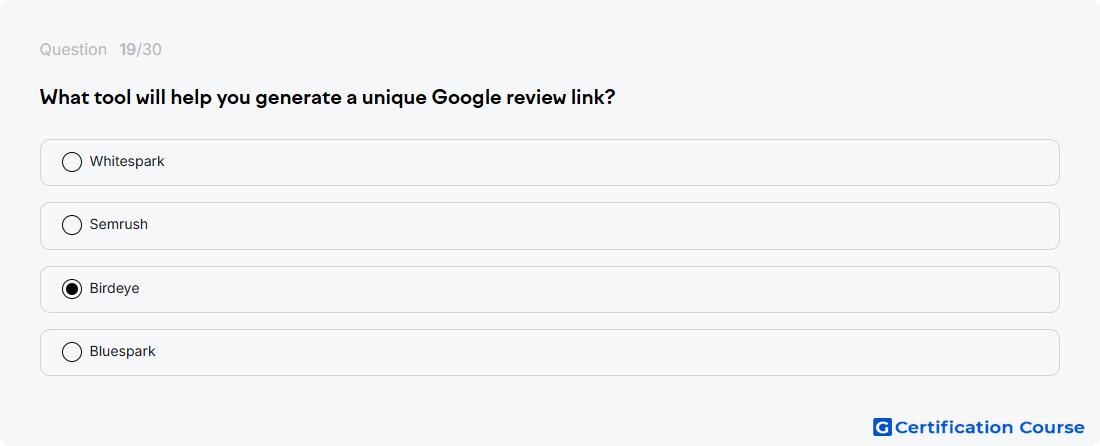This screenshot has height=446, width=1100.
Task: Click the blue G logo icon
Action: point(882,427)
